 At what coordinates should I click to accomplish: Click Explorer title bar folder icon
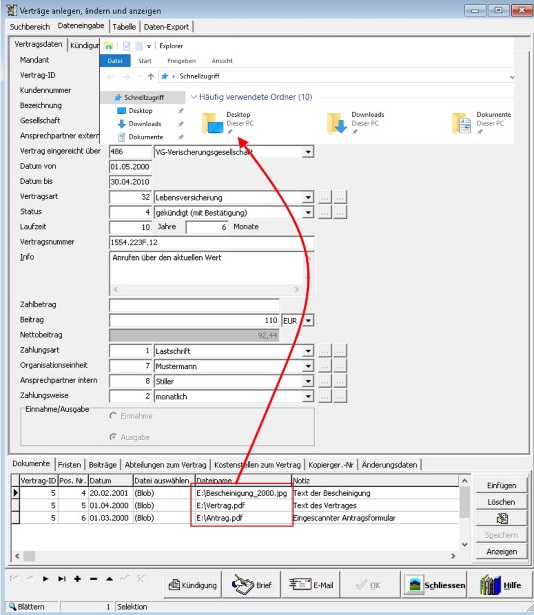point(108,46)
